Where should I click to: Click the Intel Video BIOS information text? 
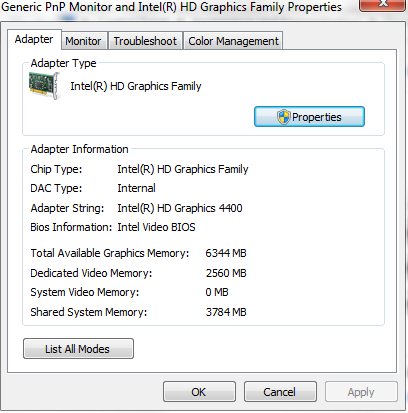click(156, 227)
